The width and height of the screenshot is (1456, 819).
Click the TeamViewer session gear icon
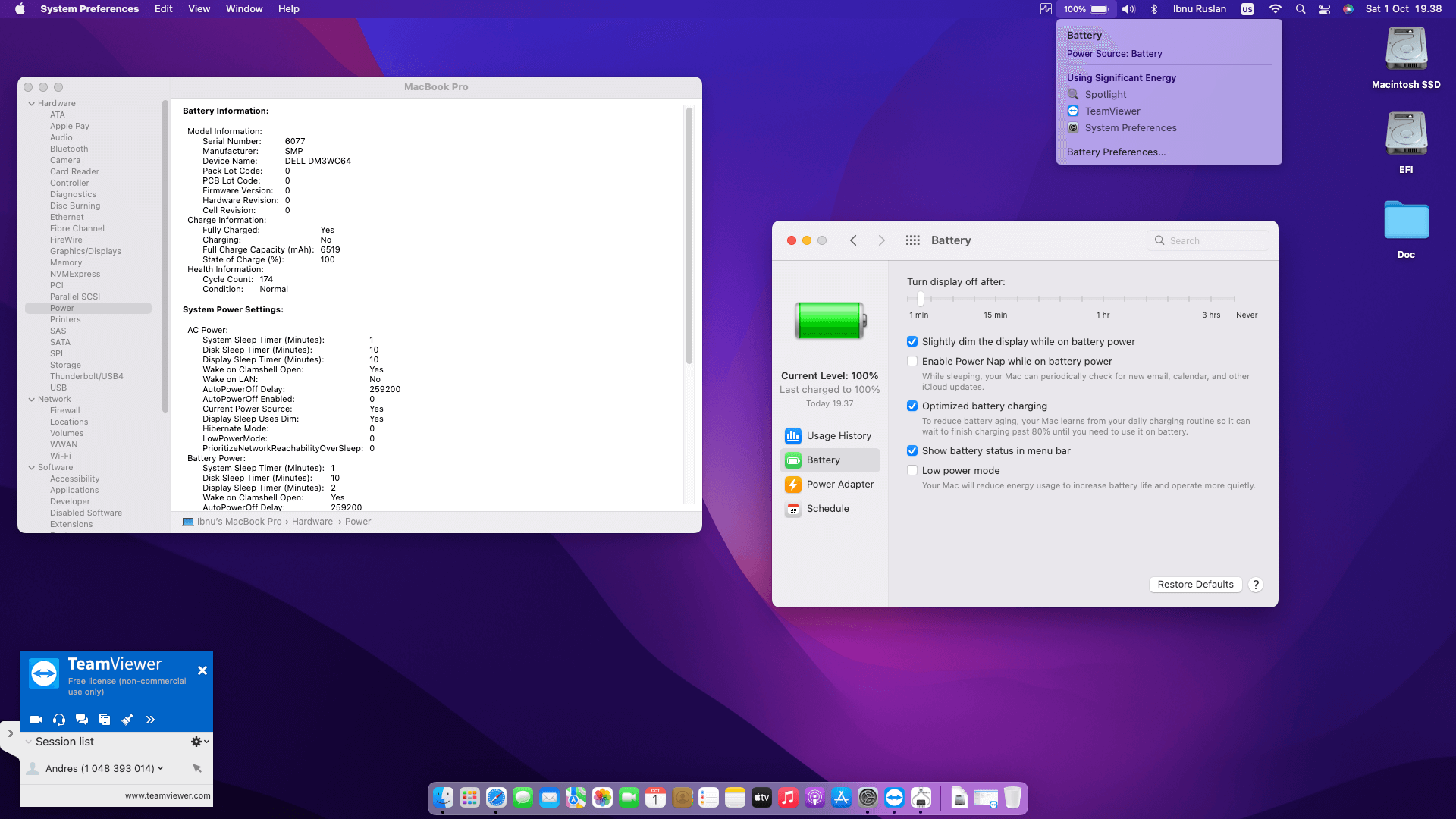(x=196, y=742)
